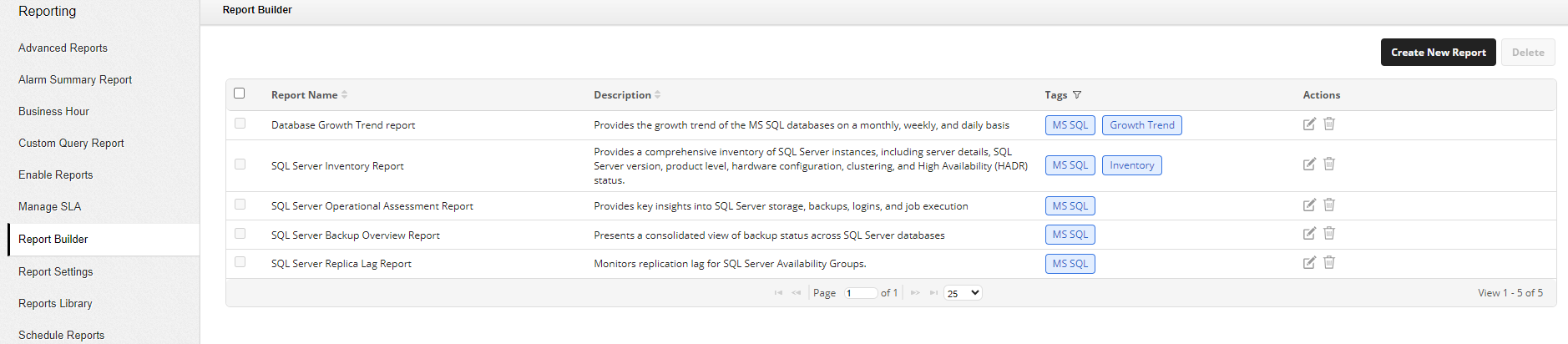Viewport: 1568px width, 344px height.
Task: Delete SQL Server Backup Overview Report
Action: tap(1329, 233)
